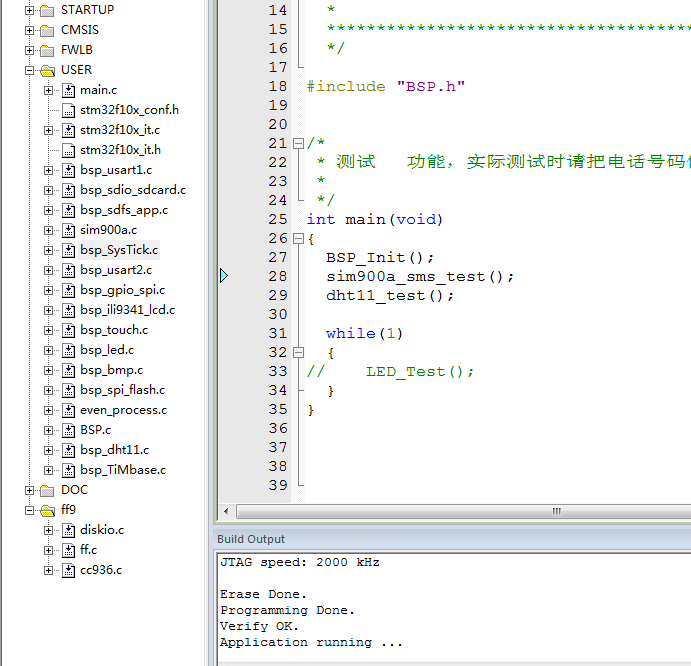Click the BSP.c file icon
Screen dimensions: 691x666
tap(68, 430)
